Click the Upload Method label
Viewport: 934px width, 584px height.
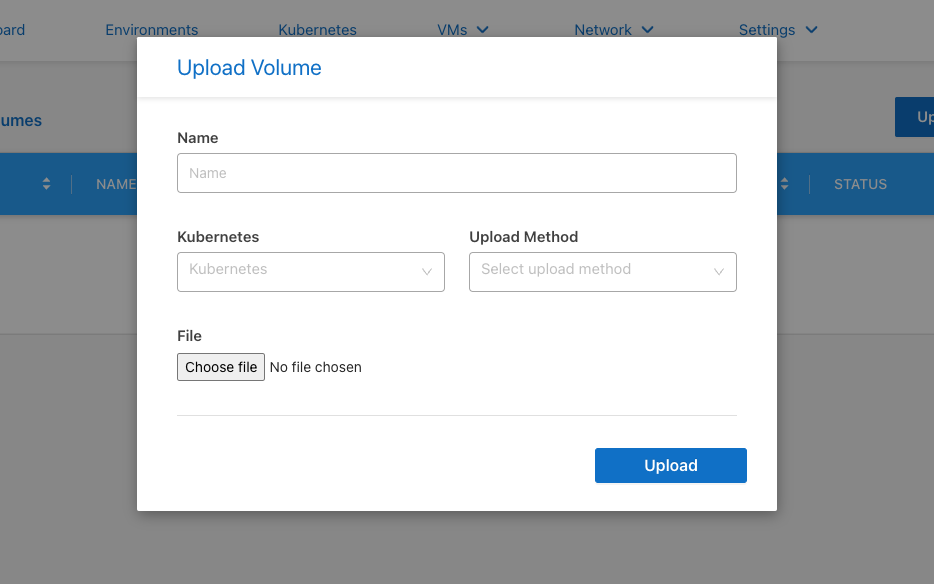[524, 237]
